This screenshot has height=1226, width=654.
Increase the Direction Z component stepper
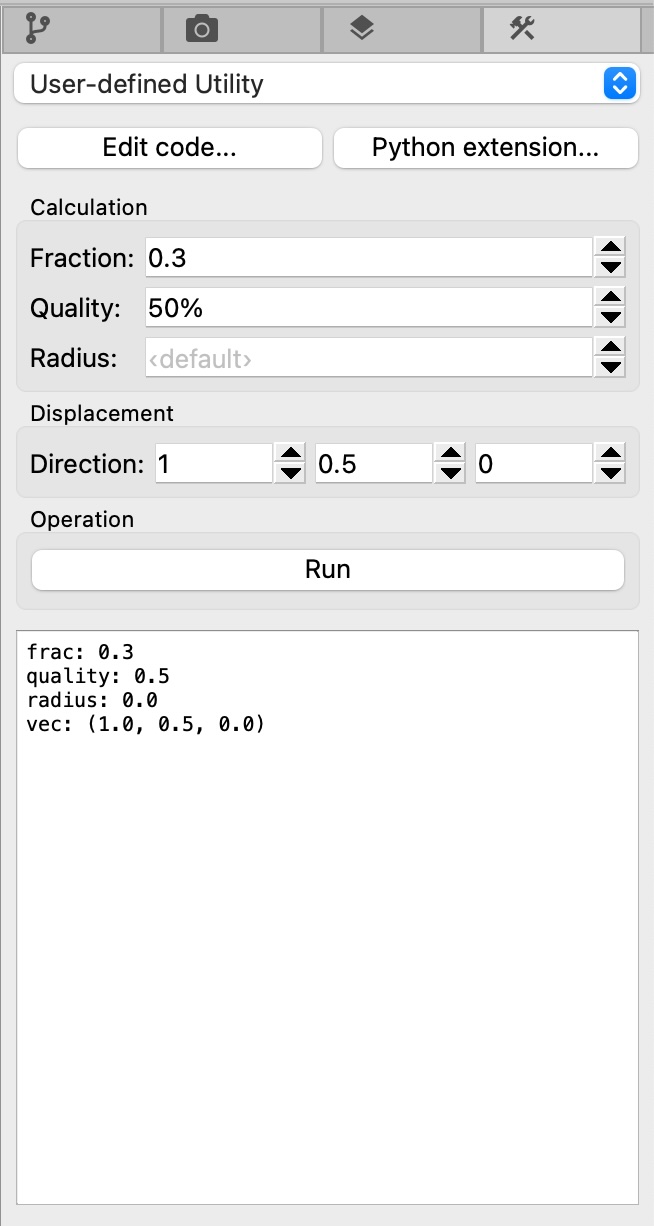click(609, 455)
